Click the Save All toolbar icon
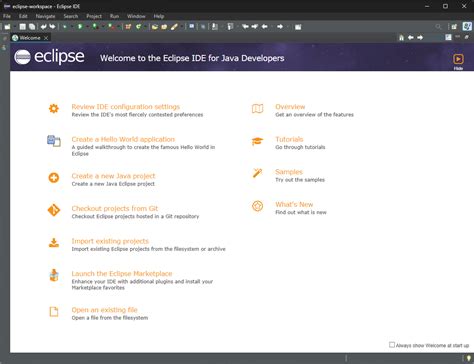Viewport: 474px width, 364px height. [x=32, y=27]
